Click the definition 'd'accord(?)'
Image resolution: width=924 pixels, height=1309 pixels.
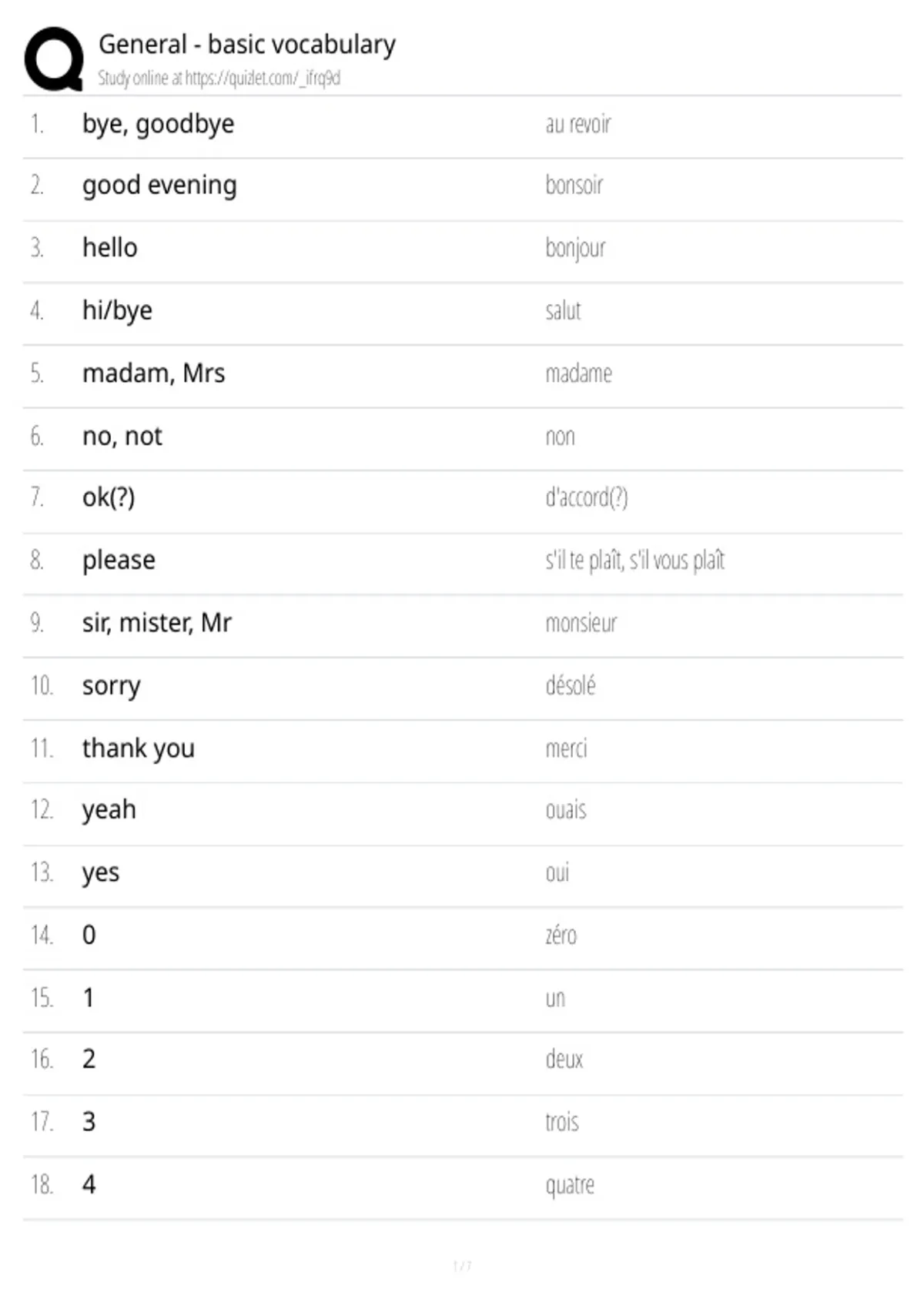587,498
